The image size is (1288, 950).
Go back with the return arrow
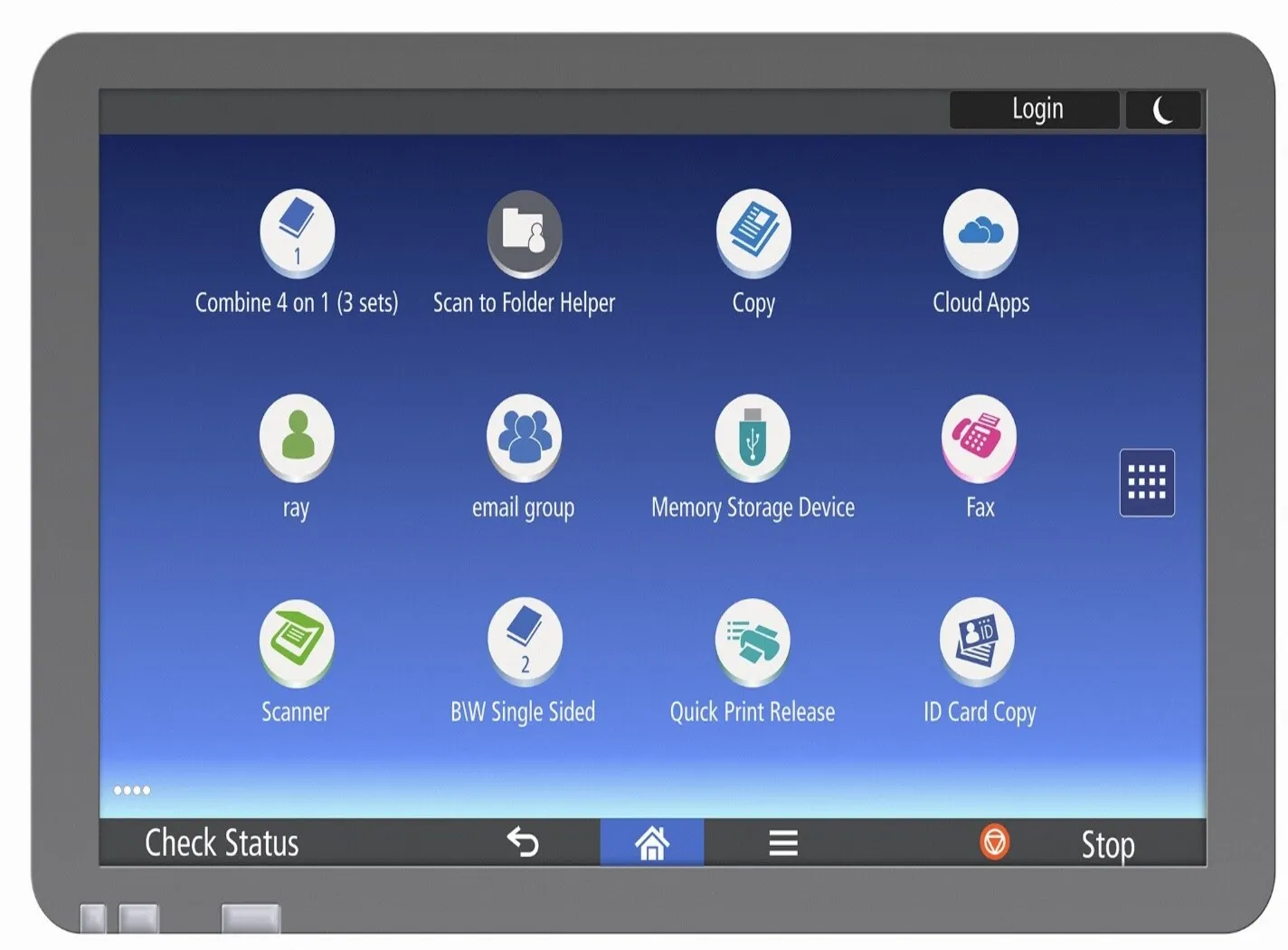(x=523, y=842)
